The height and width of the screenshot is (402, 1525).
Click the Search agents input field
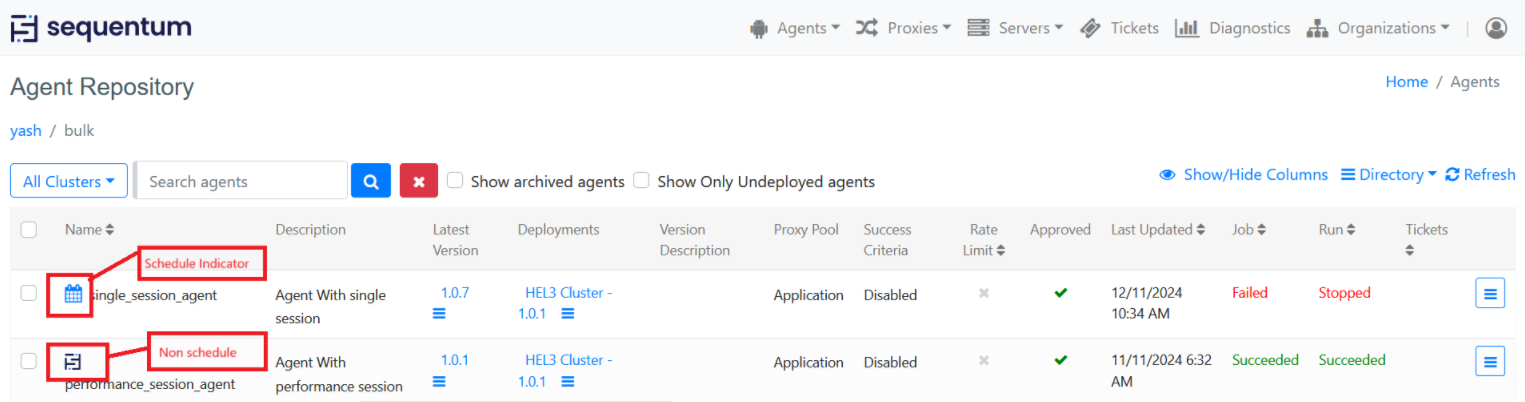coord(242,181)
